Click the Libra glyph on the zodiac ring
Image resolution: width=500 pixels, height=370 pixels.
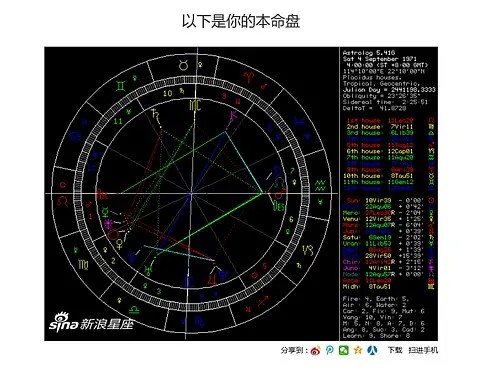click(x=134, y=309)
